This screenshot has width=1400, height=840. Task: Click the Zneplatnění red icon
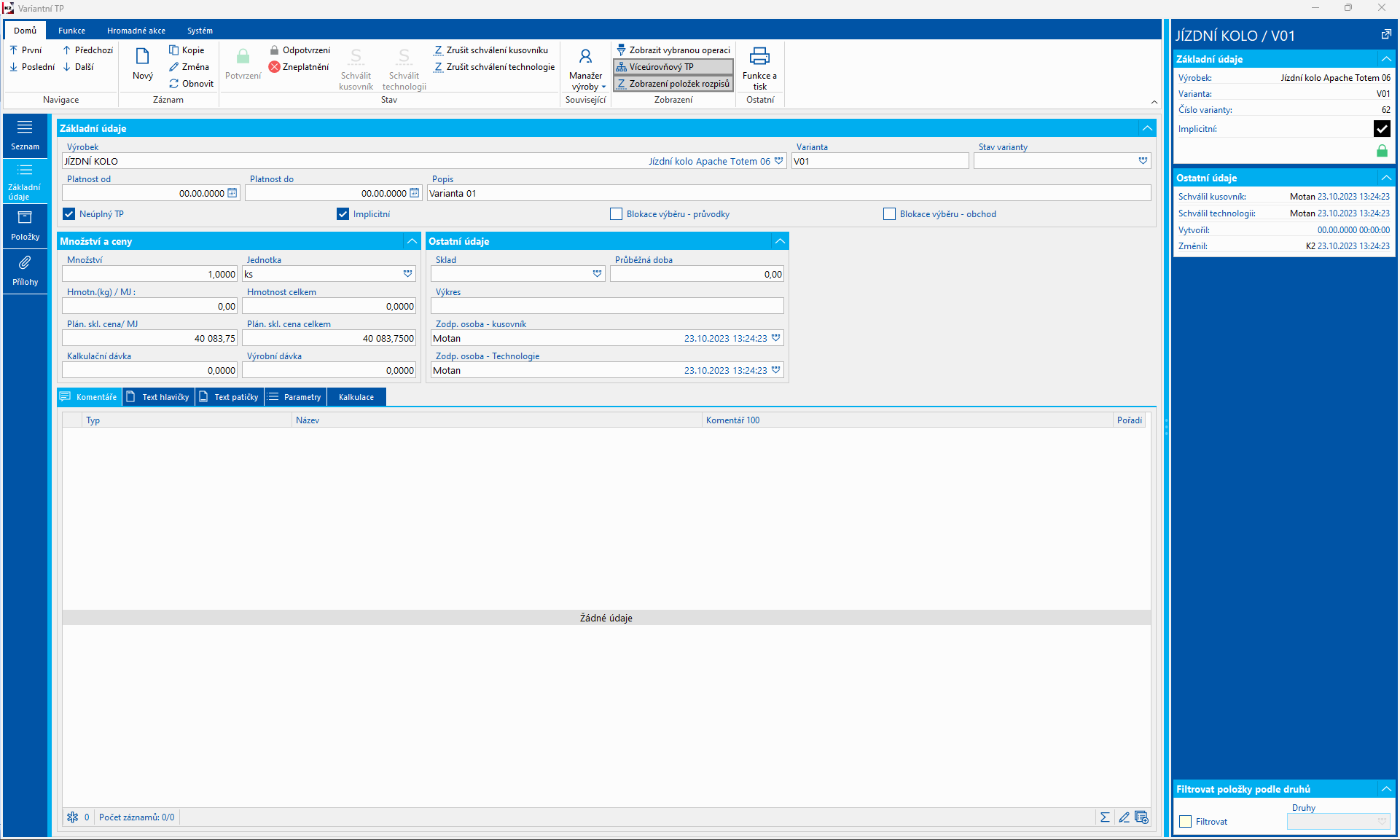click(275, 67)
